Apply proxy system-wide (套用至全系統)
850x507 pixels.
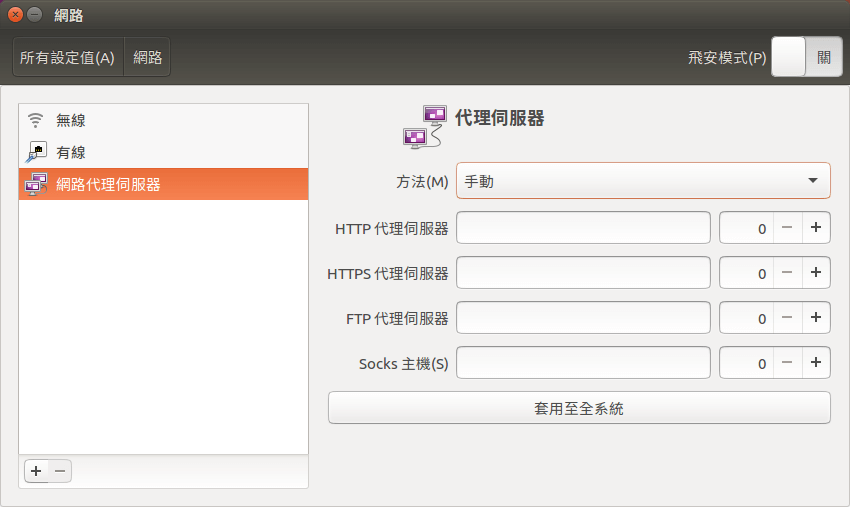pos(579,408)
